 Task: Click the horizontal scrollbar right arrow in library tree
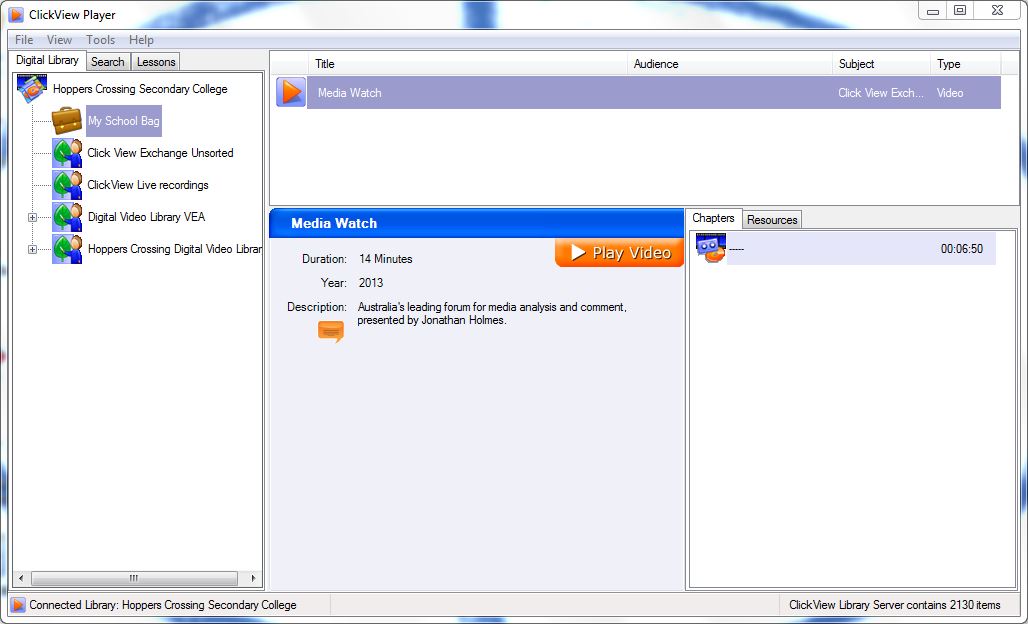coord(253,578)
